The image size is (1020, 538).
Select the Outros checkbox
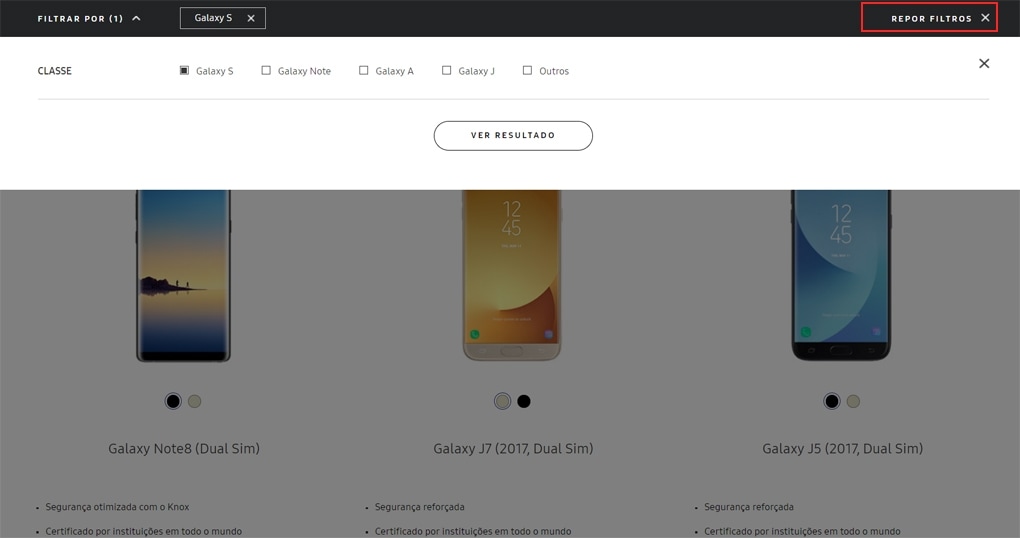pos(528,70)
